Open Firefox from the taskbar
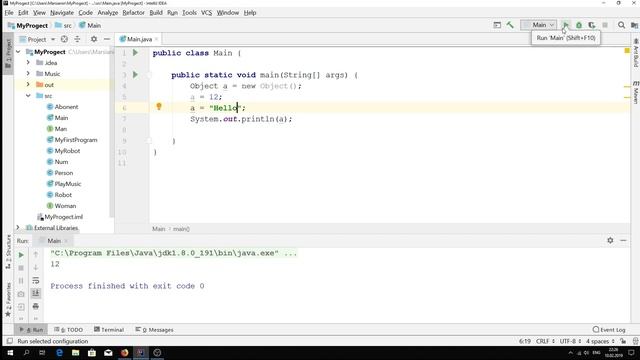Viewport: 640px width, 360px height. click(124, 353)
